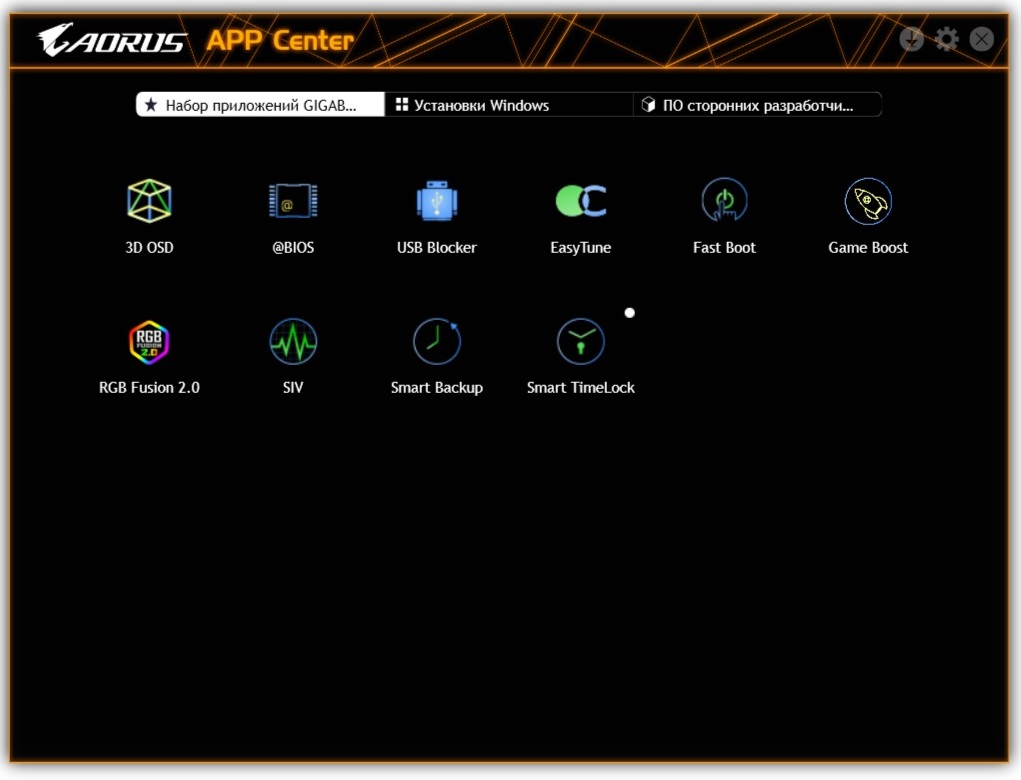The width and height of the screenshot is (1021, 780).
Task: Click the Smart Backup text label
Action: [x=437, y=387]
